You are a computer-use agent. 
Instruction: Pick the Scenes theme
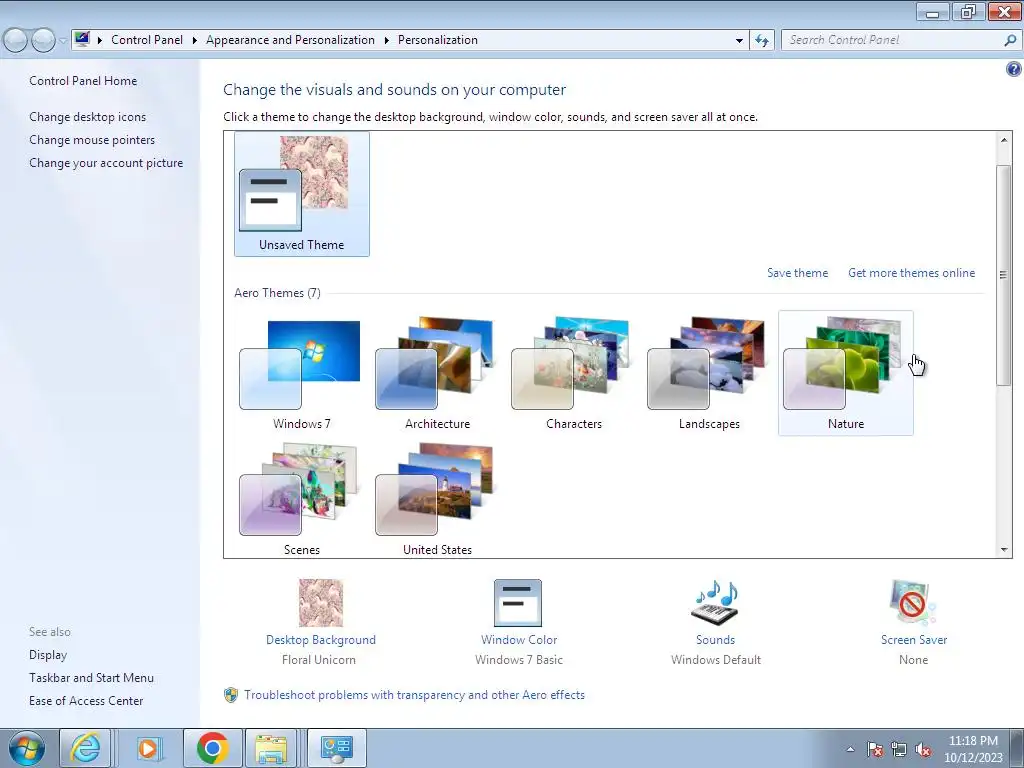point(301,499)
